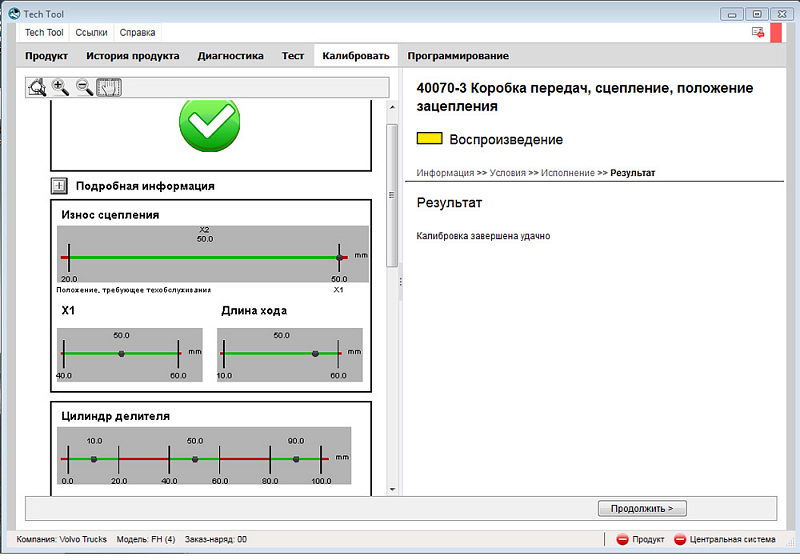Click the Износ сцепления heading
This screenshot has width=800, height=560.
(x=110, y=215)
